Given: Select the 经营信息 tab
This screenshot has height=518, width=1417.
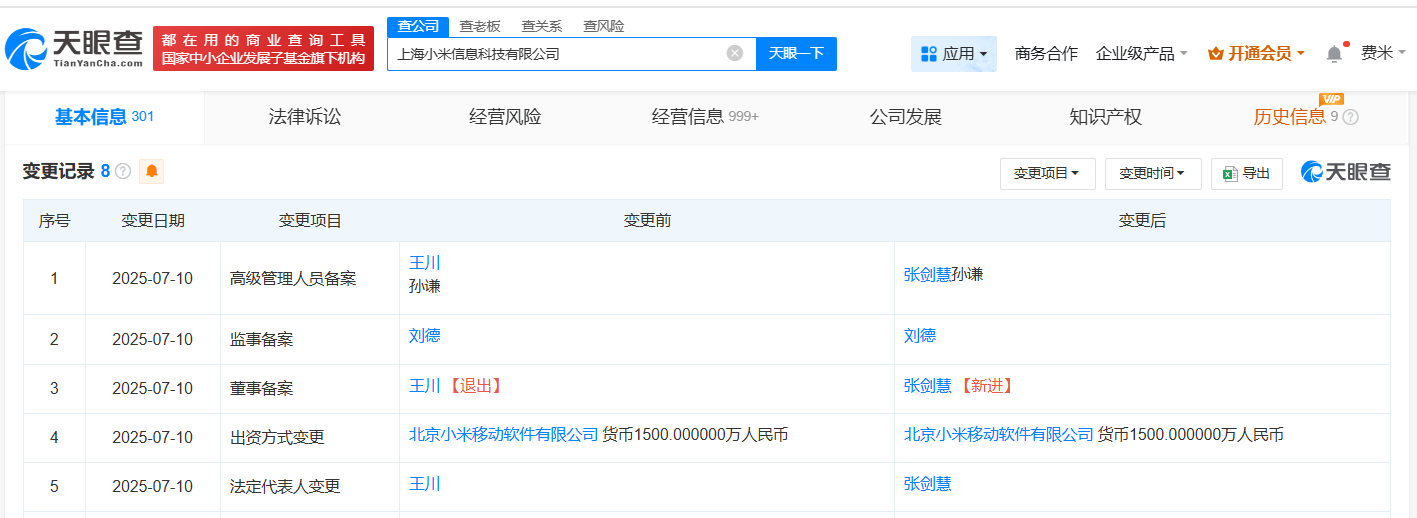Looking at the screenshot, I should [705, 117].
